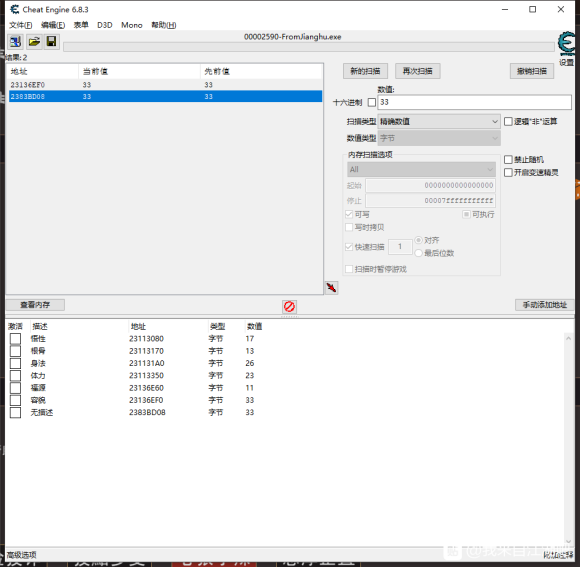
Task: Activate the 容貌 entry checkbox
Action: pyautogui.click(x=15, y=400)
